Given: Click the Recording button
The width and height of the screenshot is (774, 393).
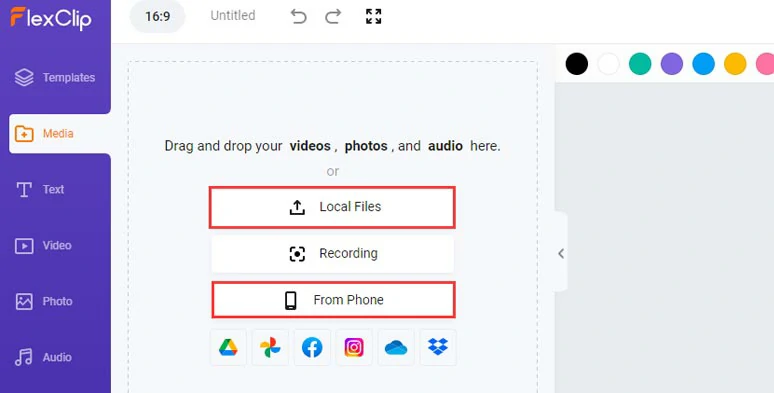Looking at the screenshot, I should tap(332, 253).
